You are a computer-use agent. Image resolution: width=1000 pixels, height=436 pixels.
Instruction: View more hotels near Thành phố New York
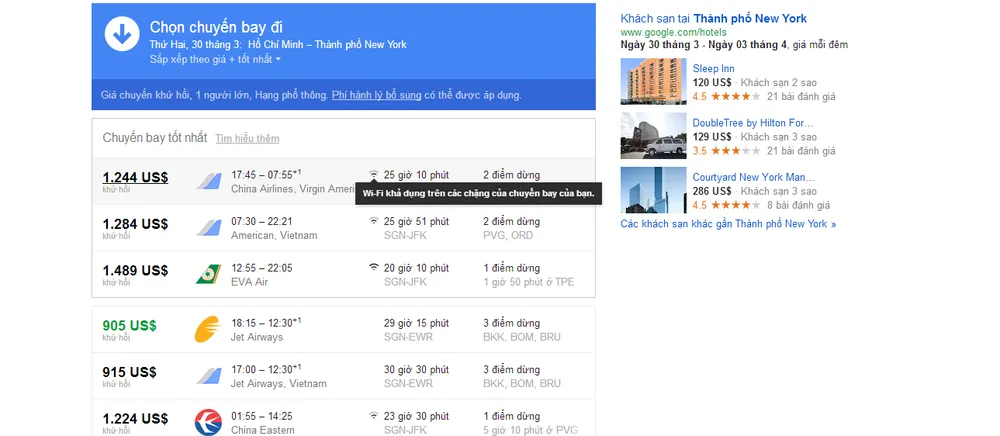point(728,224)
